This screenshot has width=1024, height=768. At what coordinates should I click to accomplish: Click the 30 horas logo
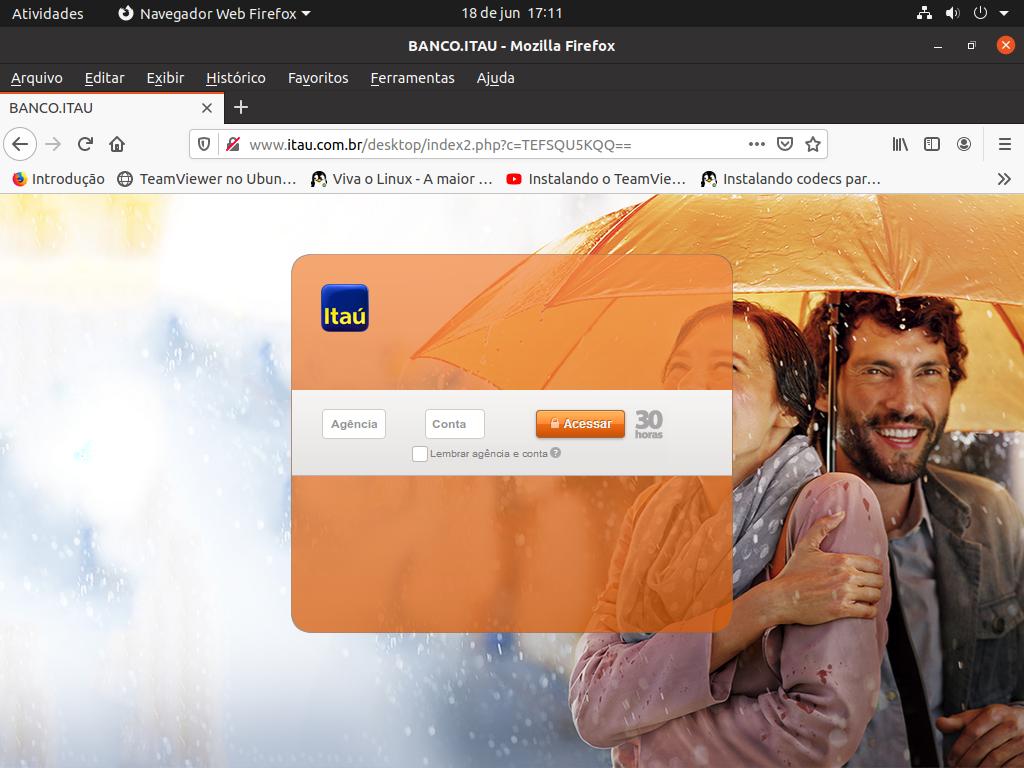pos(648,424)
